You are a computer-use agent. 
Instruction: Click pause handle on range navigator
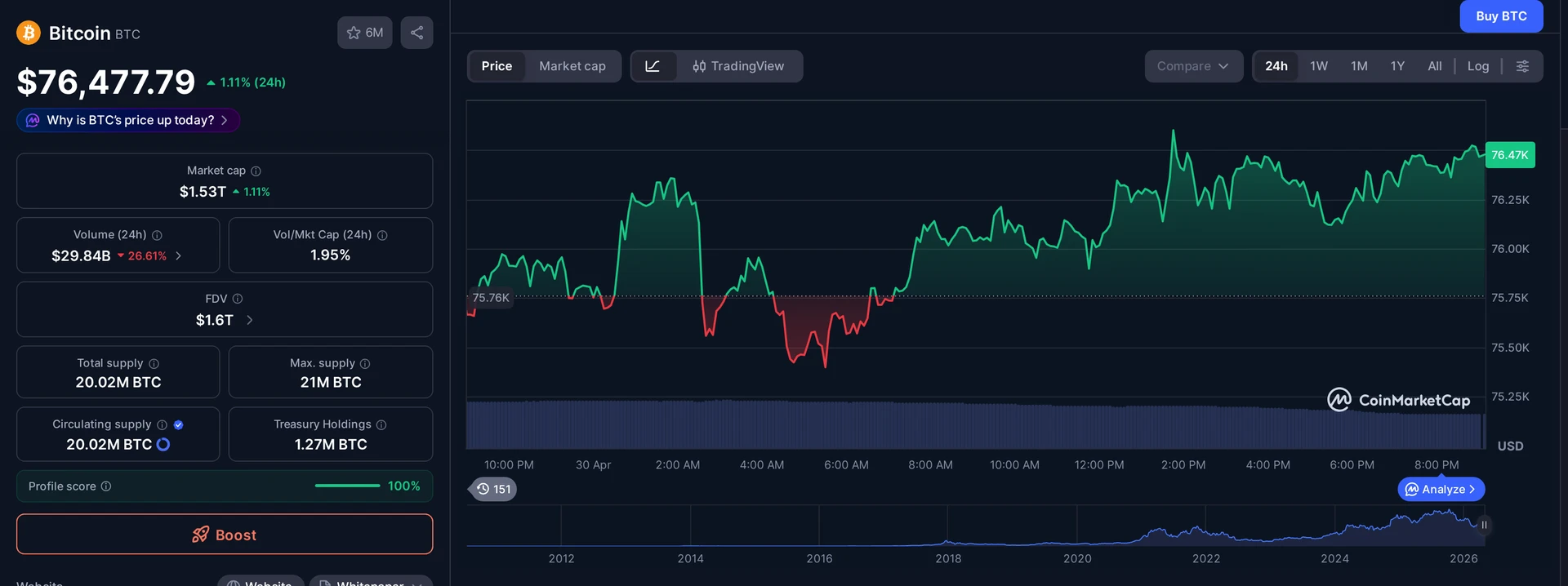tap(1484, 525)
